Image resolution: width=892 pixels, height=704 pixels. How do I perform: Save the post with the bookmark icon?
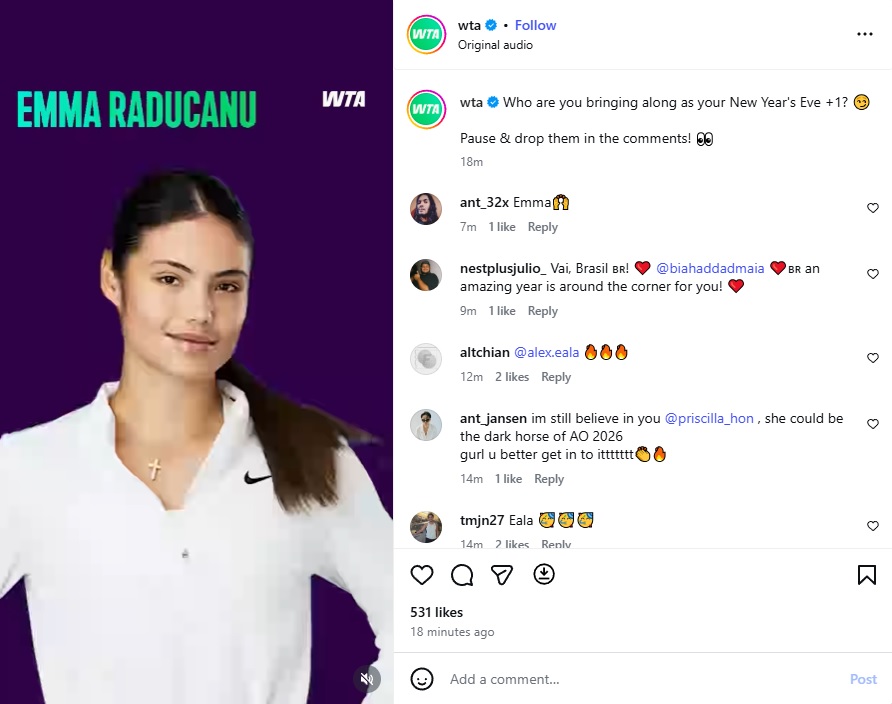[866, 575]
